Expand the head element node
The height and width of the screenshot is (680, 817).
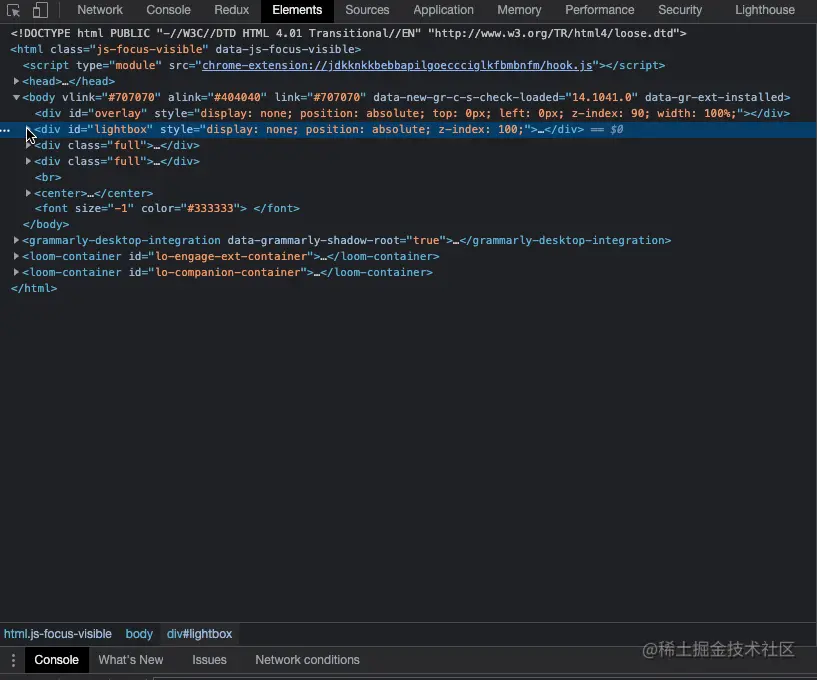(x=16, y=81)
